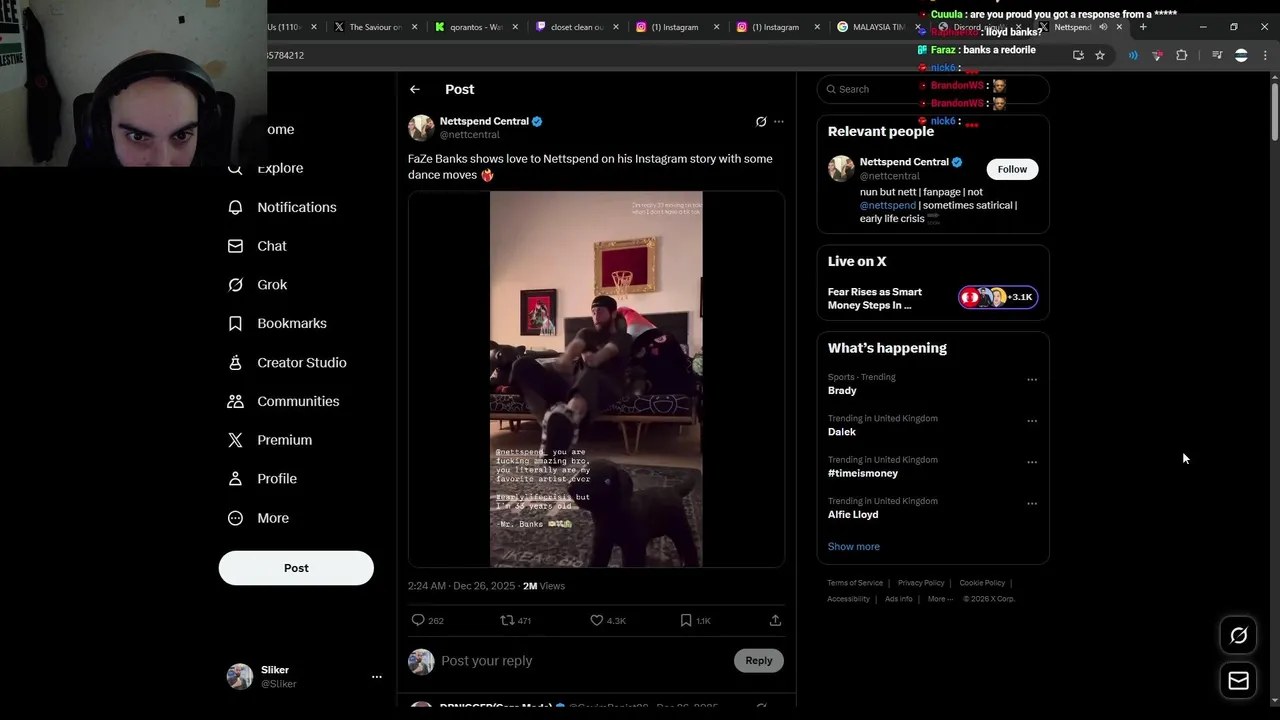Bookmark this page with star icon
The height and width of the screenshot is (720, 1280).
pos(1100,55)
